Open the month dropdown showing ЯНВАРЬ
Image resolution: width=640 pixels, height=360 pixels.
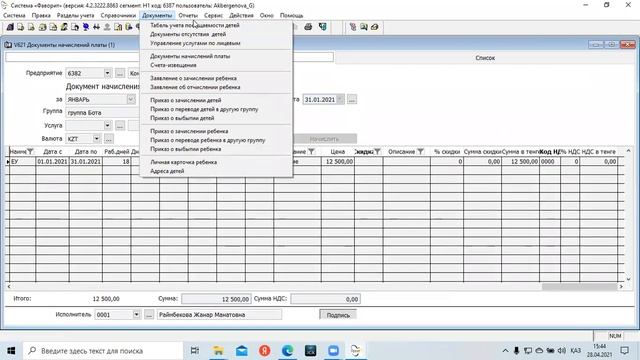(131, 99)
